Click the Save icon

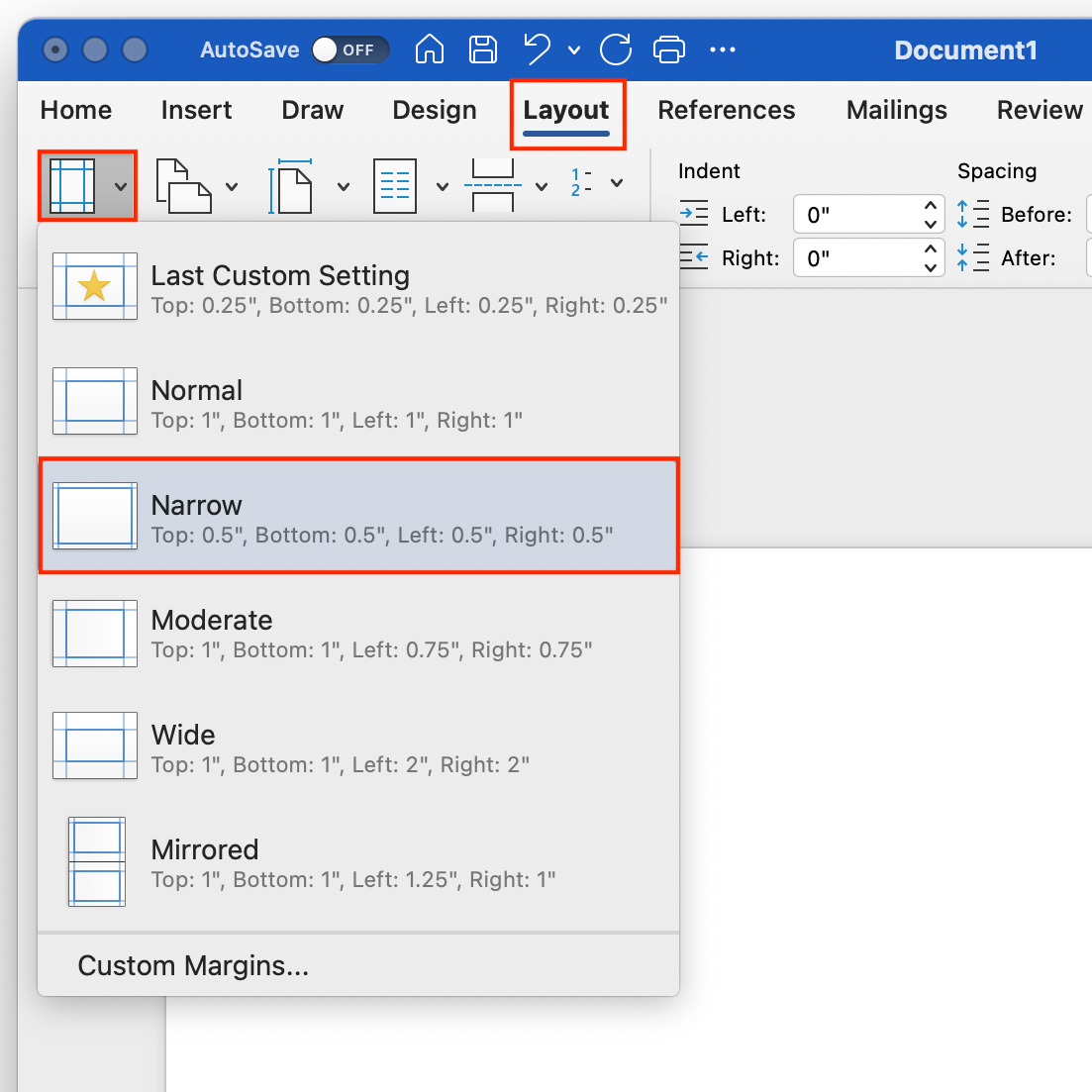point(483,50)
